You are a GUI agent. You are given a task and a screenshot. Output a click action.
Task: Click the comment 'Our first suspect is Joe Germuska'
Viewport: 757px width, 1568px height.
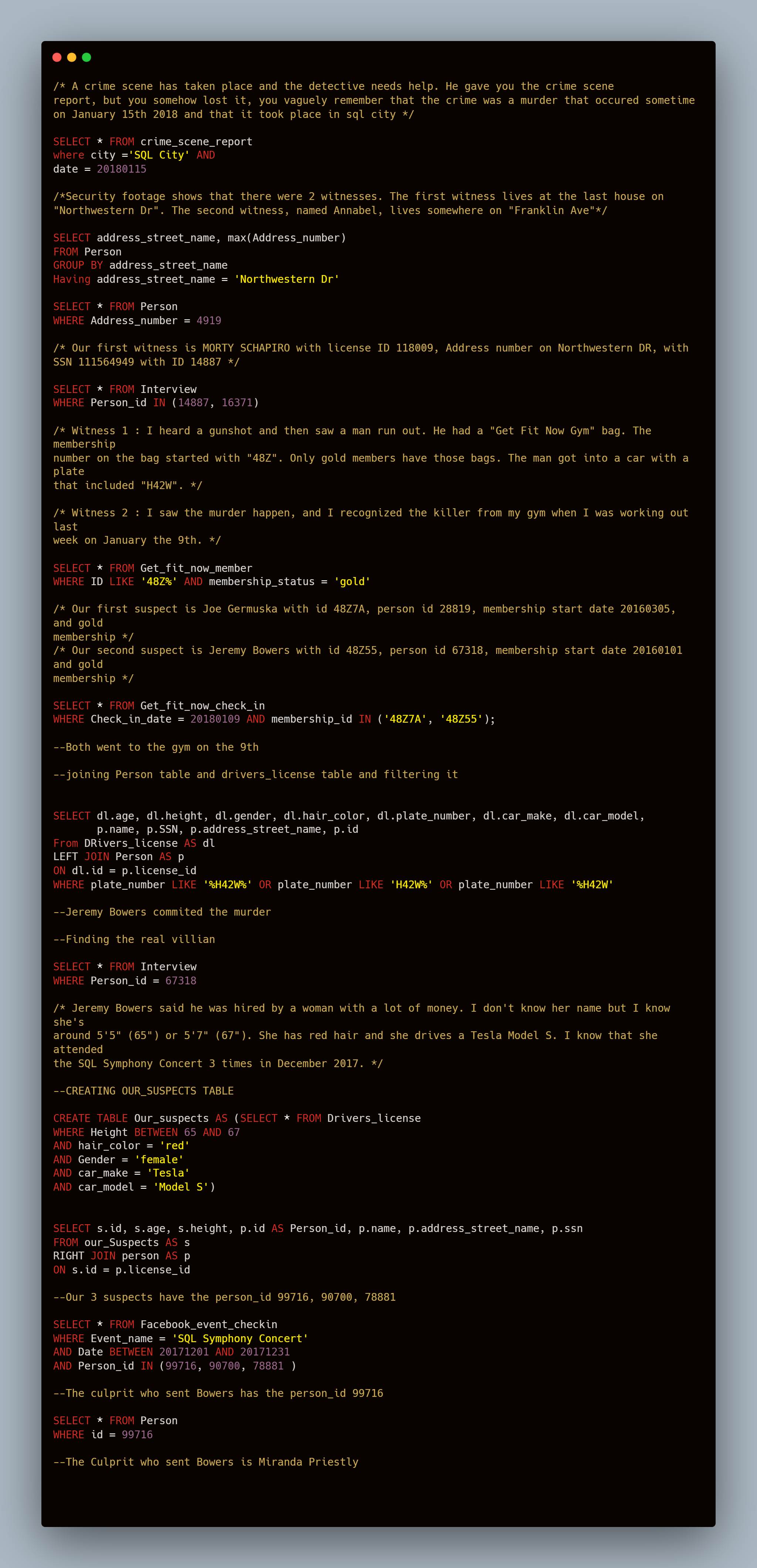364,623
